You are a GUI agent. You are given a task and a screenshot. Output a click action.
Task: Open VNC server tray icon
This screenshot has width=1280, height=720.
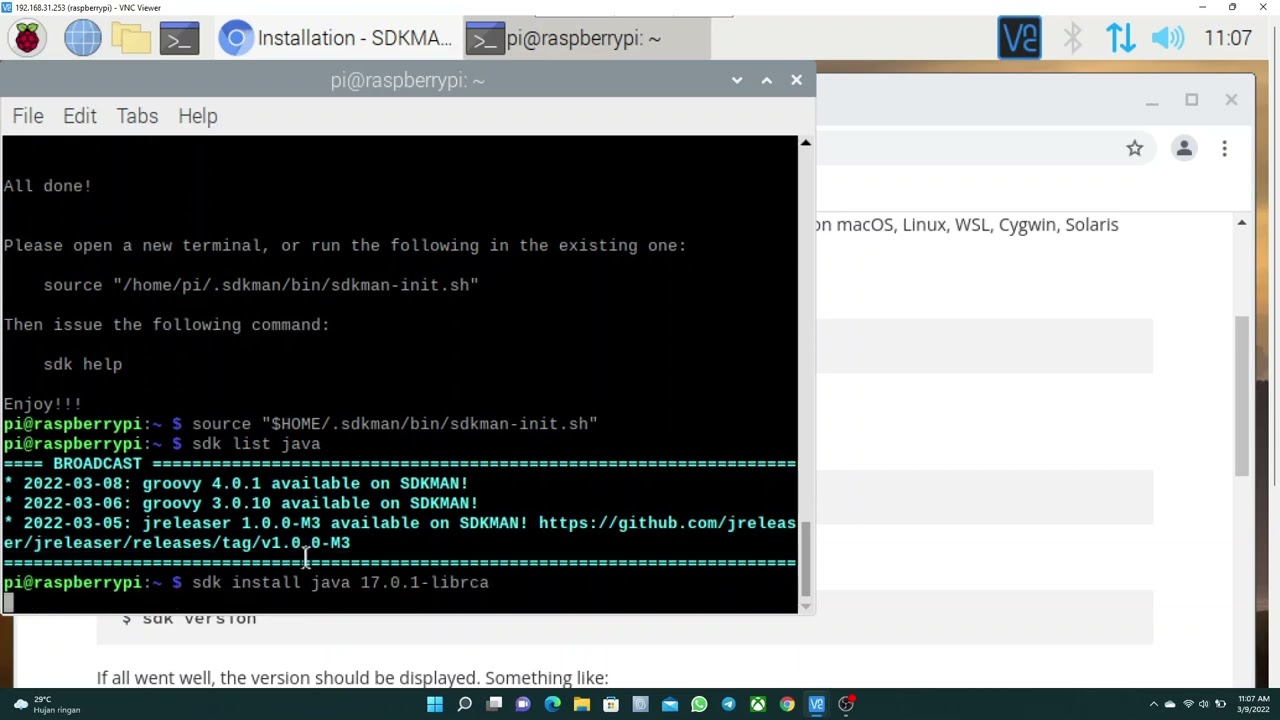point(1019,38)
